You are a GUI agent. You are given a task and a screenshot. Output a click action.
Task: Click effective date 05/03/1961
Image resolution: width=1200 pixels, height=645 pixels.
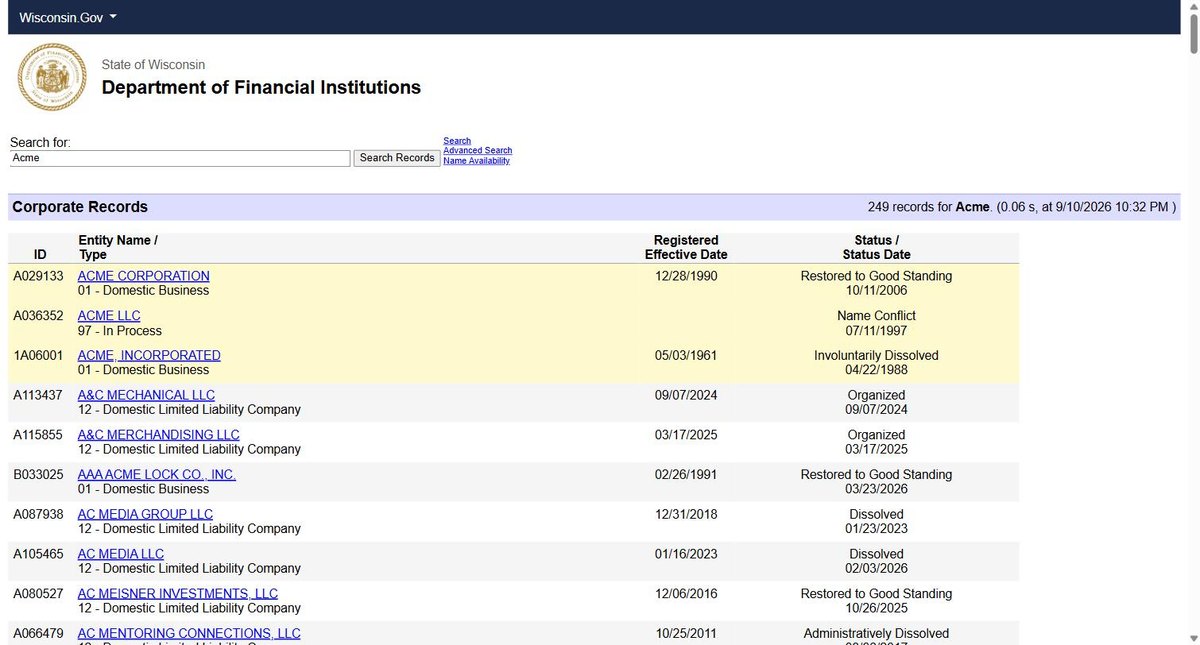point(686,356)
